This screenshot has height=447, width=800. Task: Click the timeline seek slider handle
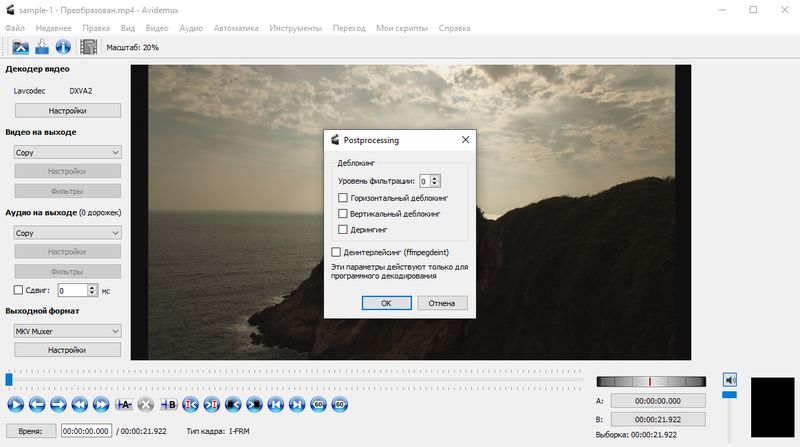pos(9,379)
